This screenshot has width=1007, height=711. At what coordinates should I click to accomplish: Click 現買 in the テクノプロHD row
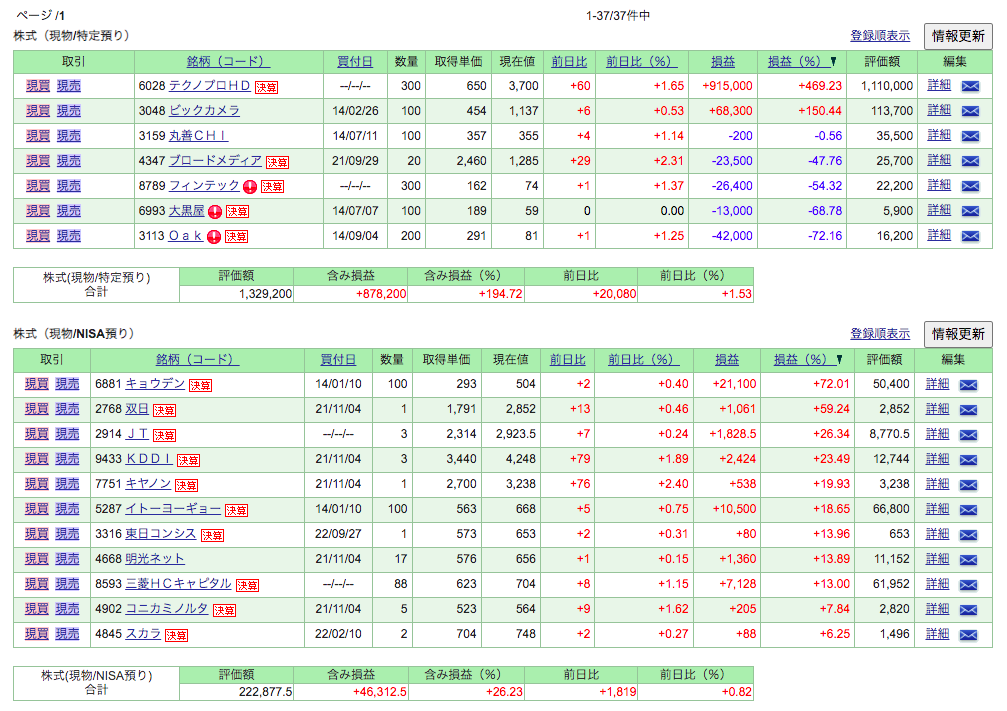pos(38,85)
